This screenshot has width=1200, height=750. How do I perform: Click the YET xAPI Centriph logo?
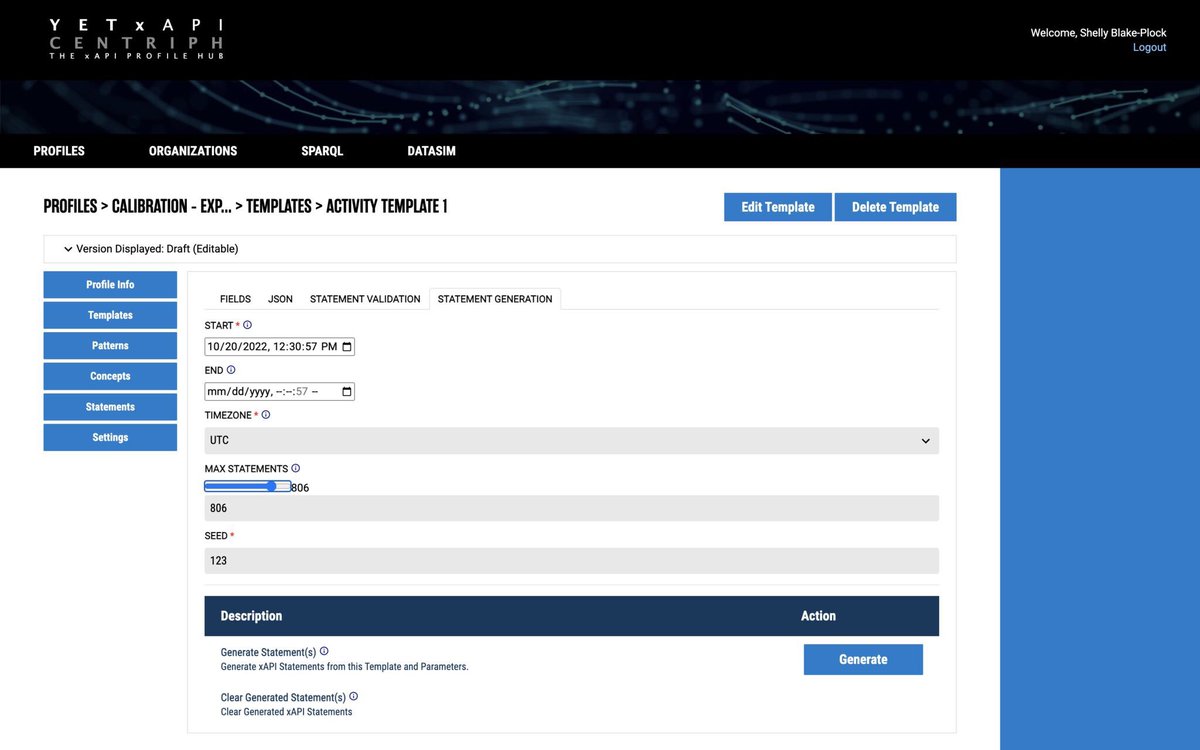(137, 38)
